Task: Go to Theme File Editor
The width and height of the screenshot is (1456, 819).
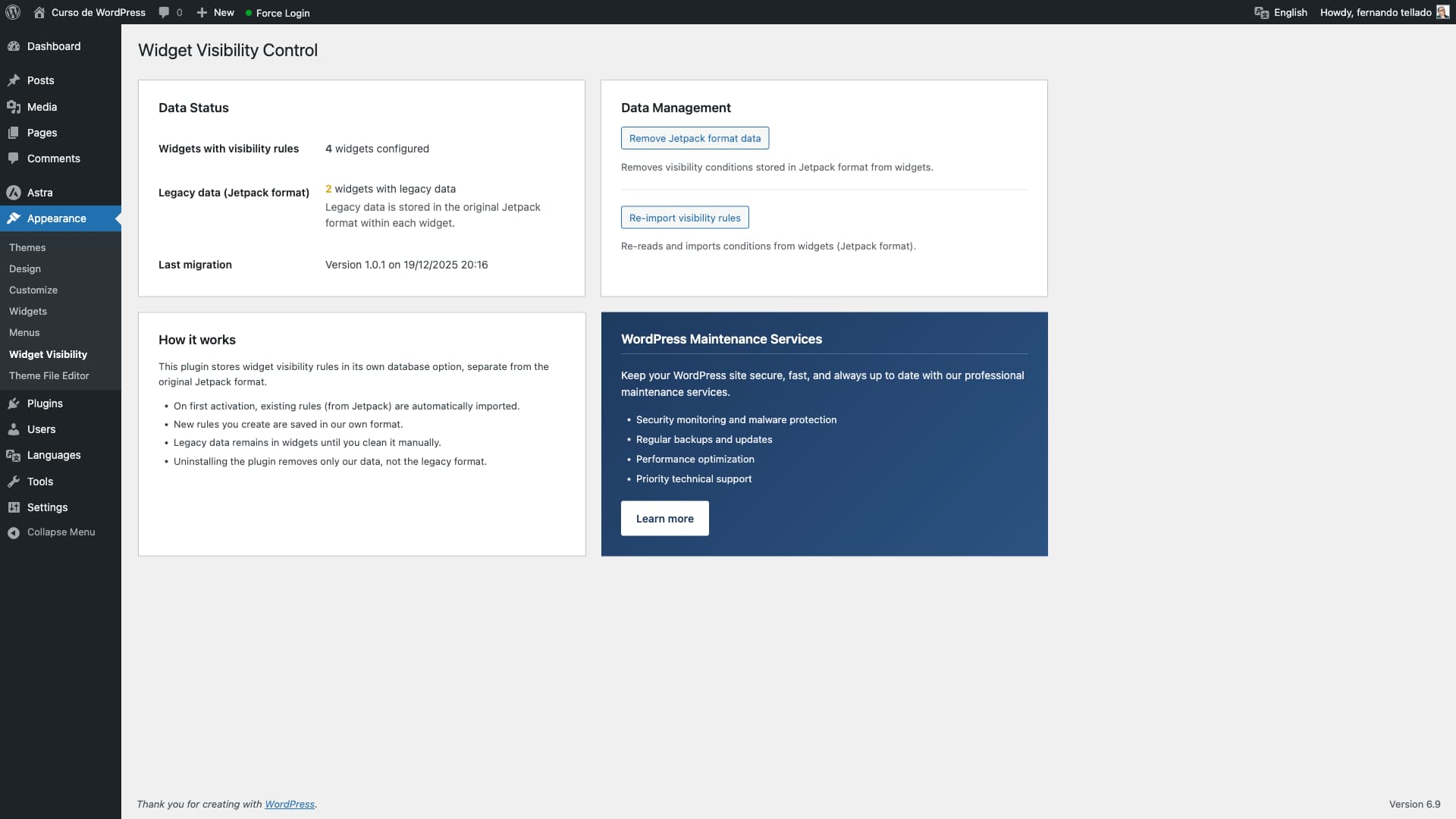Action: click(49, 376)
